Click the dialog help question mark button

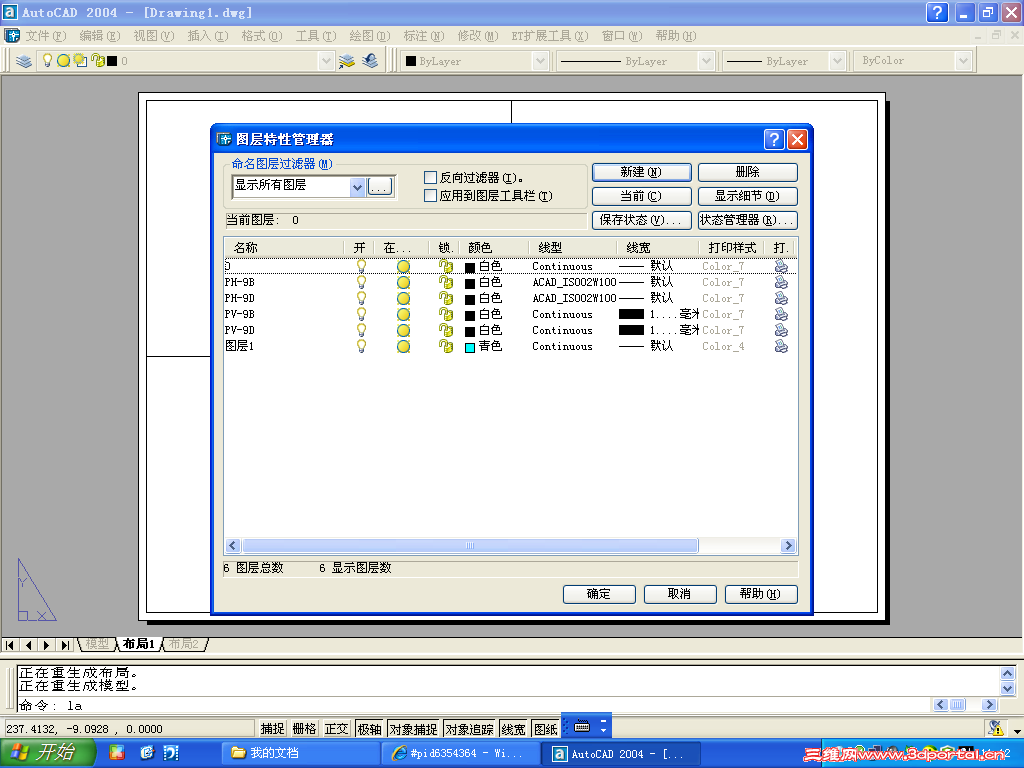tap(774, 139)
